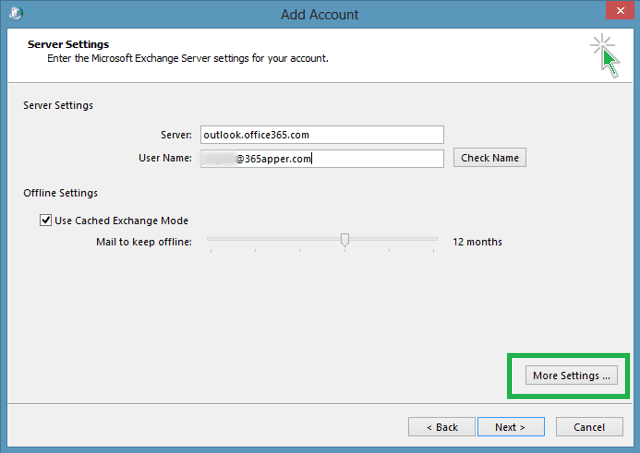
Task: Click the 'Server:' label
Action: pos(176,135)
